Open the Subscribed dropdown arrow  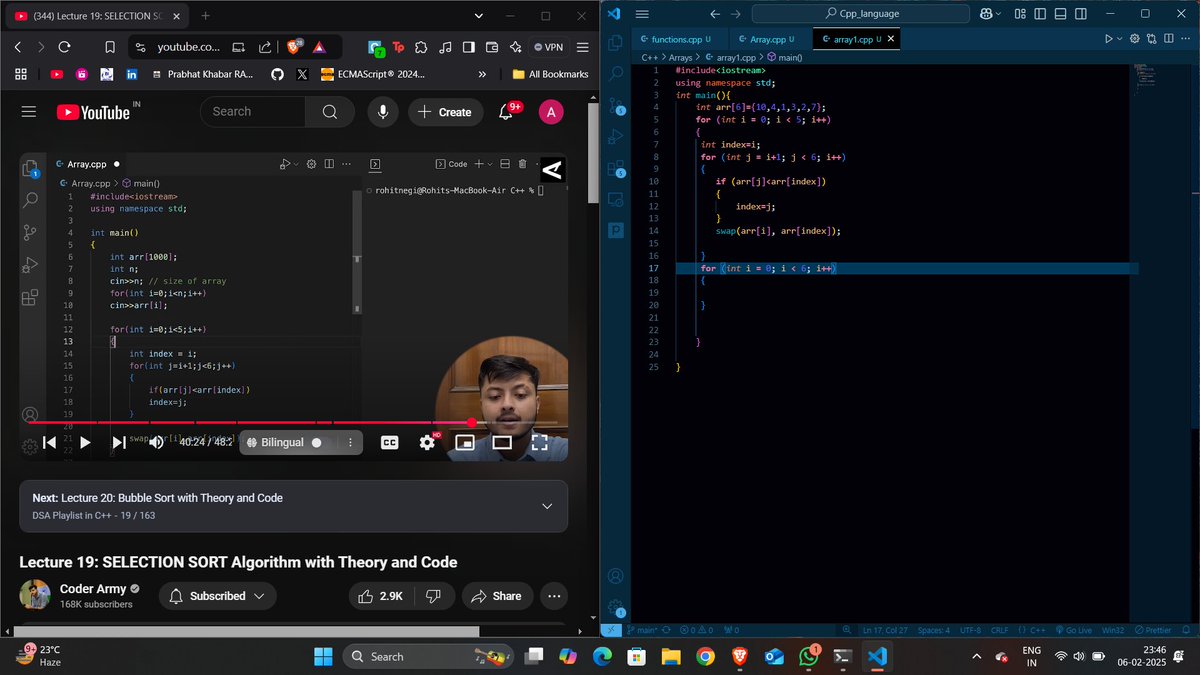[x=258, y=596]
